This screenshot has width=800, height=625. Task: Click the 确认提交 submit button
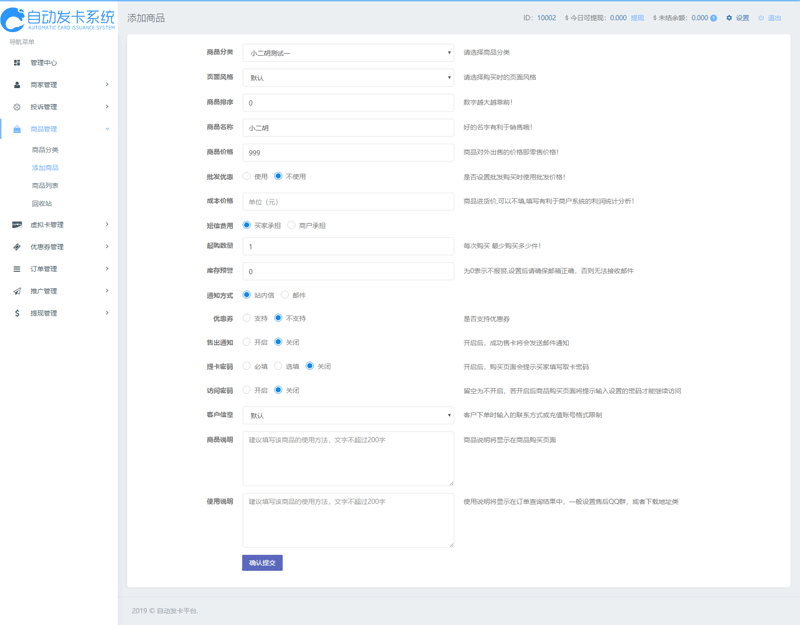coord(262,563)
